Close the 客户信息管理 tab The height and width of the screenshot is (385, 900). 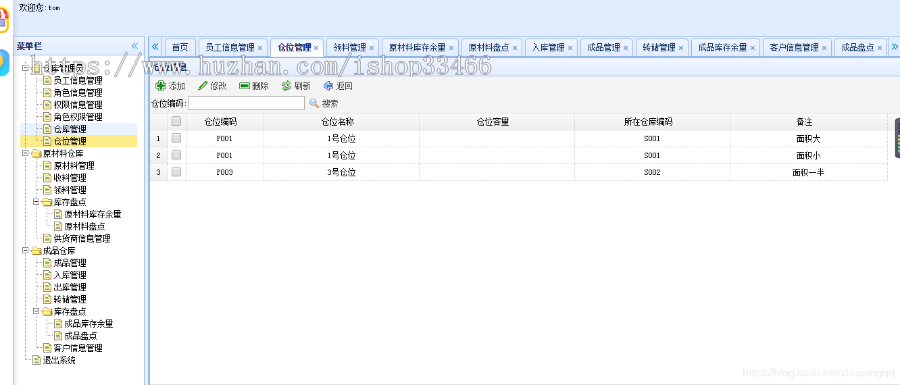824,48
